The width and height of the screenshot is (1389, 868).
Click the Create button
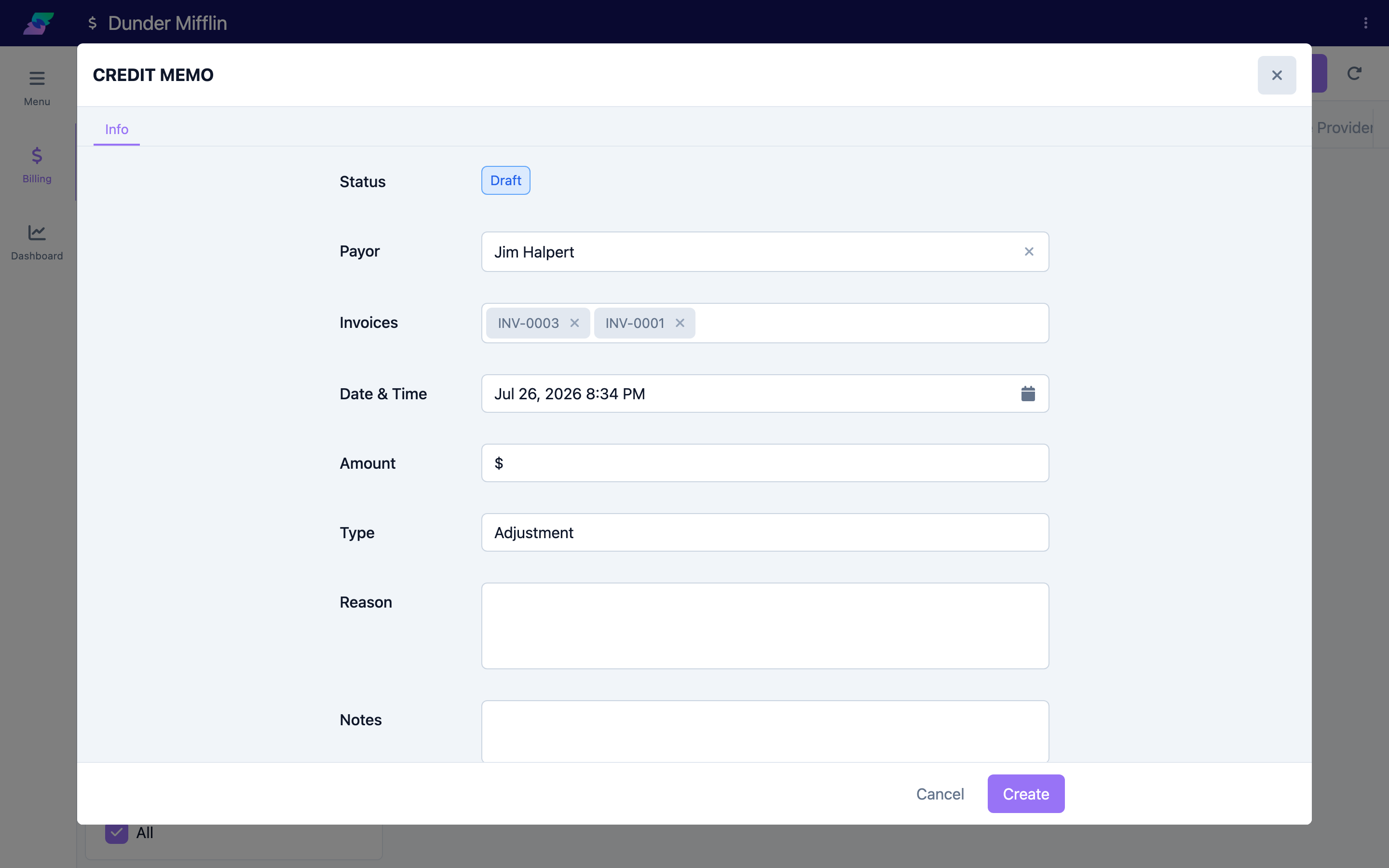1026,794
